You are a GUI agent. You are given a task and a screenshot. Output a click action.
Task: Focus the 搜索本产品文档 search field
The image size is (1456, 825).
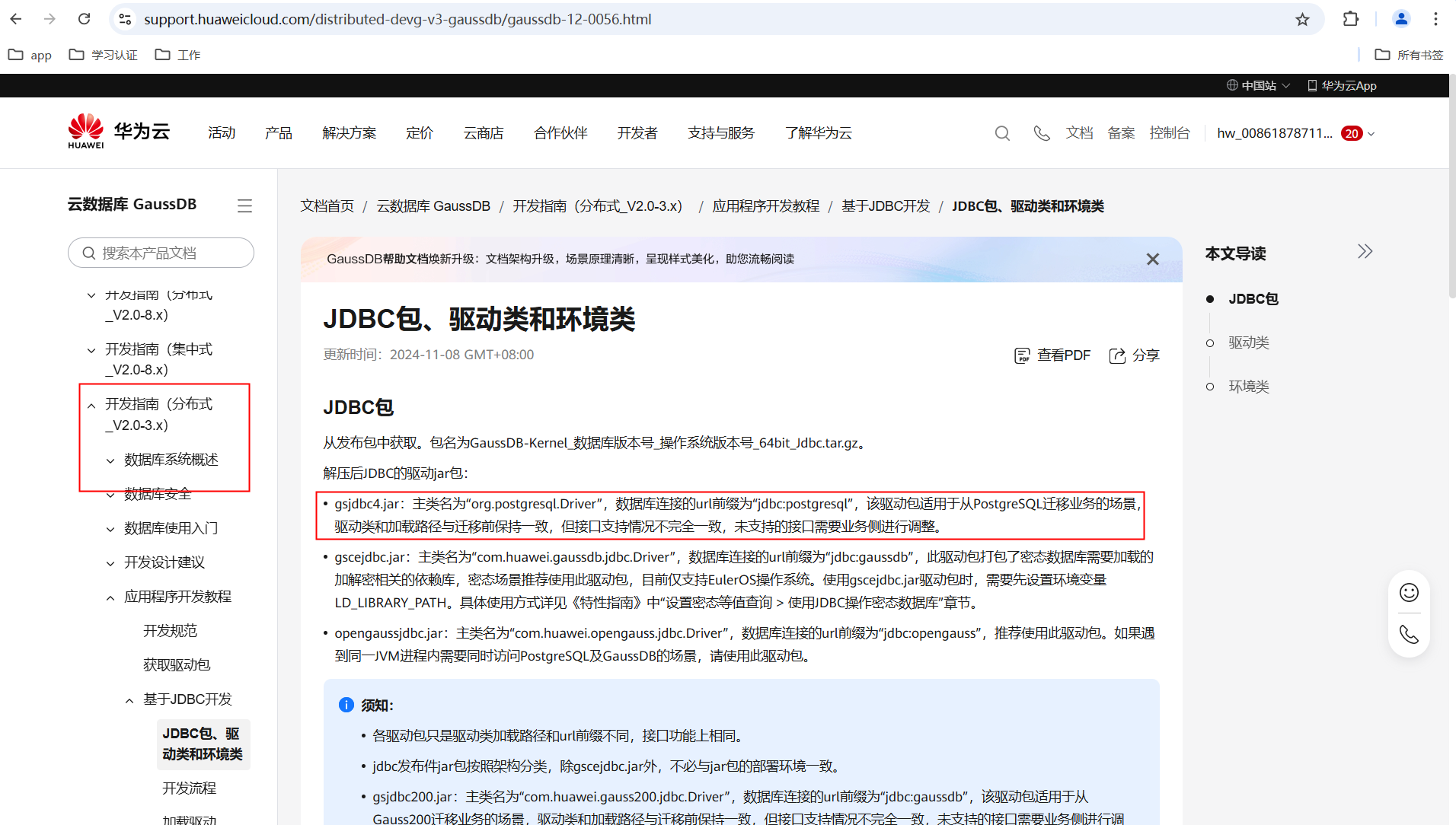161,253
